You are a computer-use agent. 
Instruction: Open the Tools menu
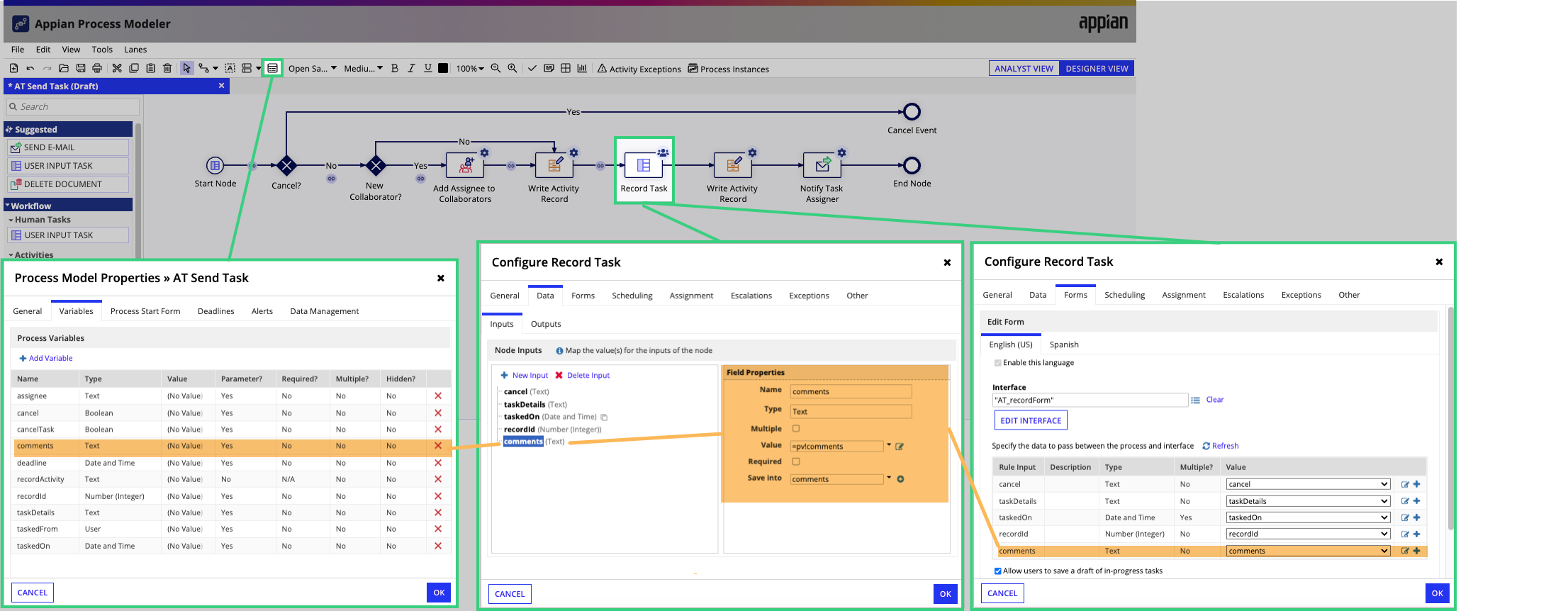(102, 50)
